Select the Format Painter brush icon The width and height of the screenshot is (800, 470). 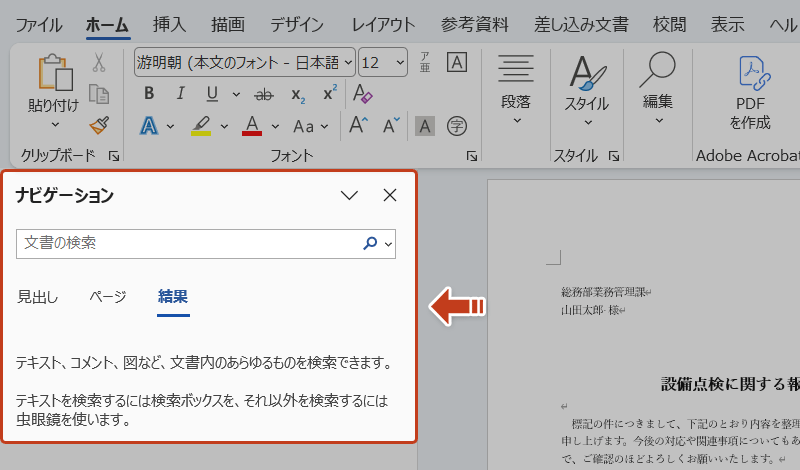[99, 126]
